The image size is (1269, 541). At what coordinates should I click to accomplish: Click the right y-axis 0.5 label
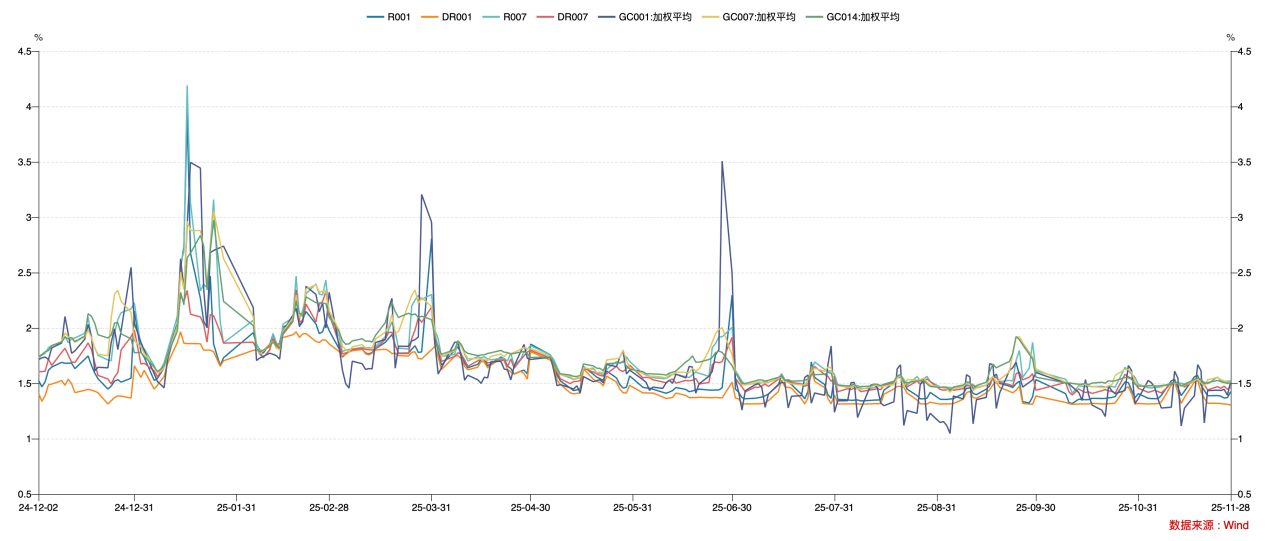[1245, 494]
